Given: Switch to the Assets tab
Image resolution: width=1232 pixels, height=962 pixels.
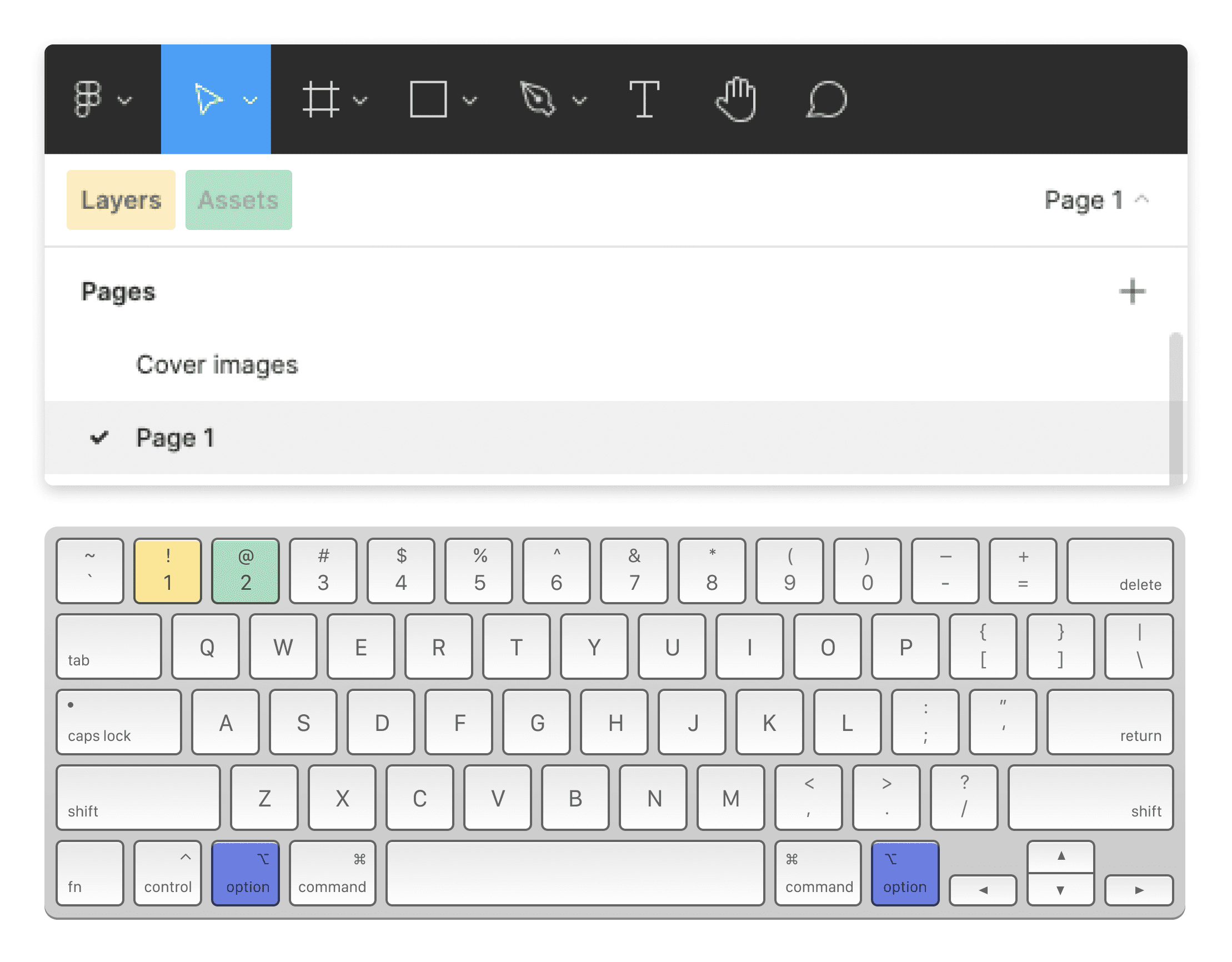Looking at the screenshot, I should click(237, 198).
